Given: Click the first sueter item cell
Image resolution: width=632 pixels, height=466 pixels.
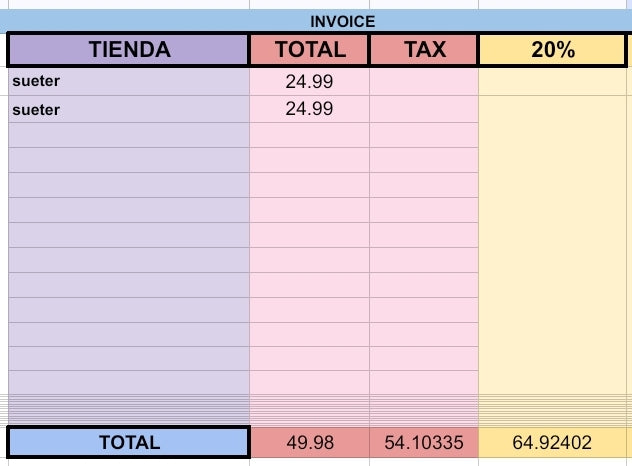Looking at the screenshot, I should [x=128, y=82].
